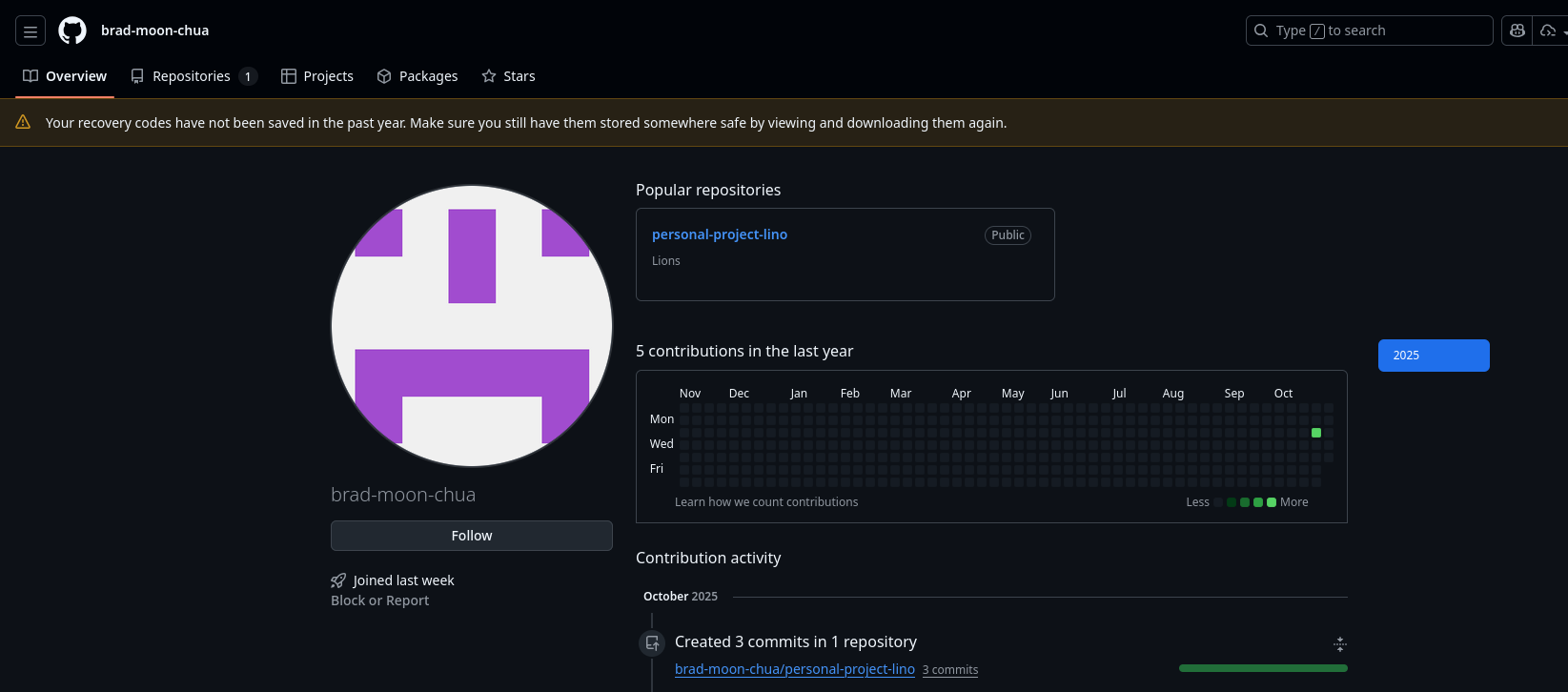
Task: Click the cloud icon dropdown at top right
Action: click(1552, 31)
